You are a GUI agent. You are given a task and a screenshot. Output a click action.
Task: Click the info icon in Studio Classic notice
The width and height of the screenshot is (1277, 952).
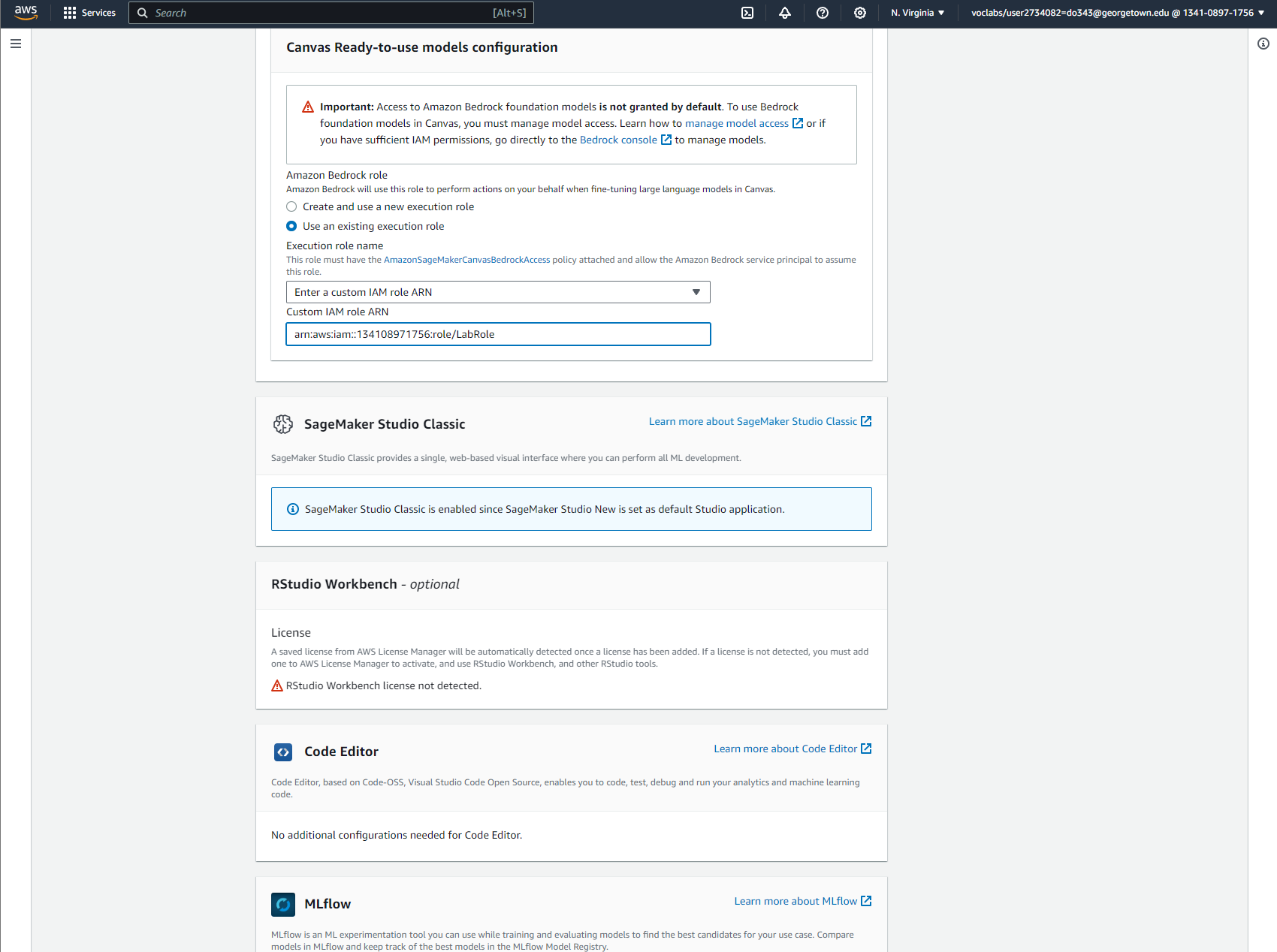[293, 509]
